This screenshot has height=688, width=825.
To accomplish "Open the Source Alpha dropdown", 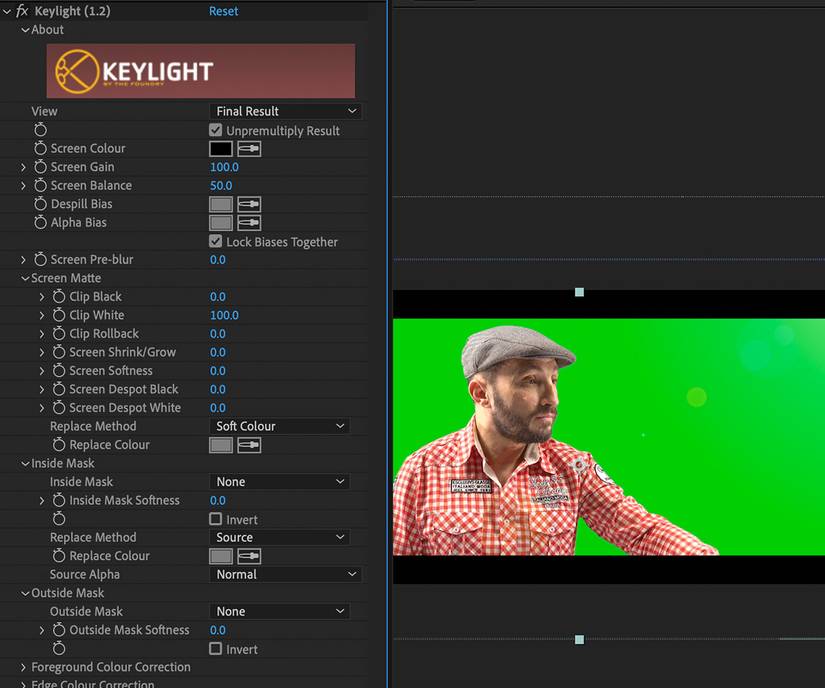I will [x=285, y=575].
